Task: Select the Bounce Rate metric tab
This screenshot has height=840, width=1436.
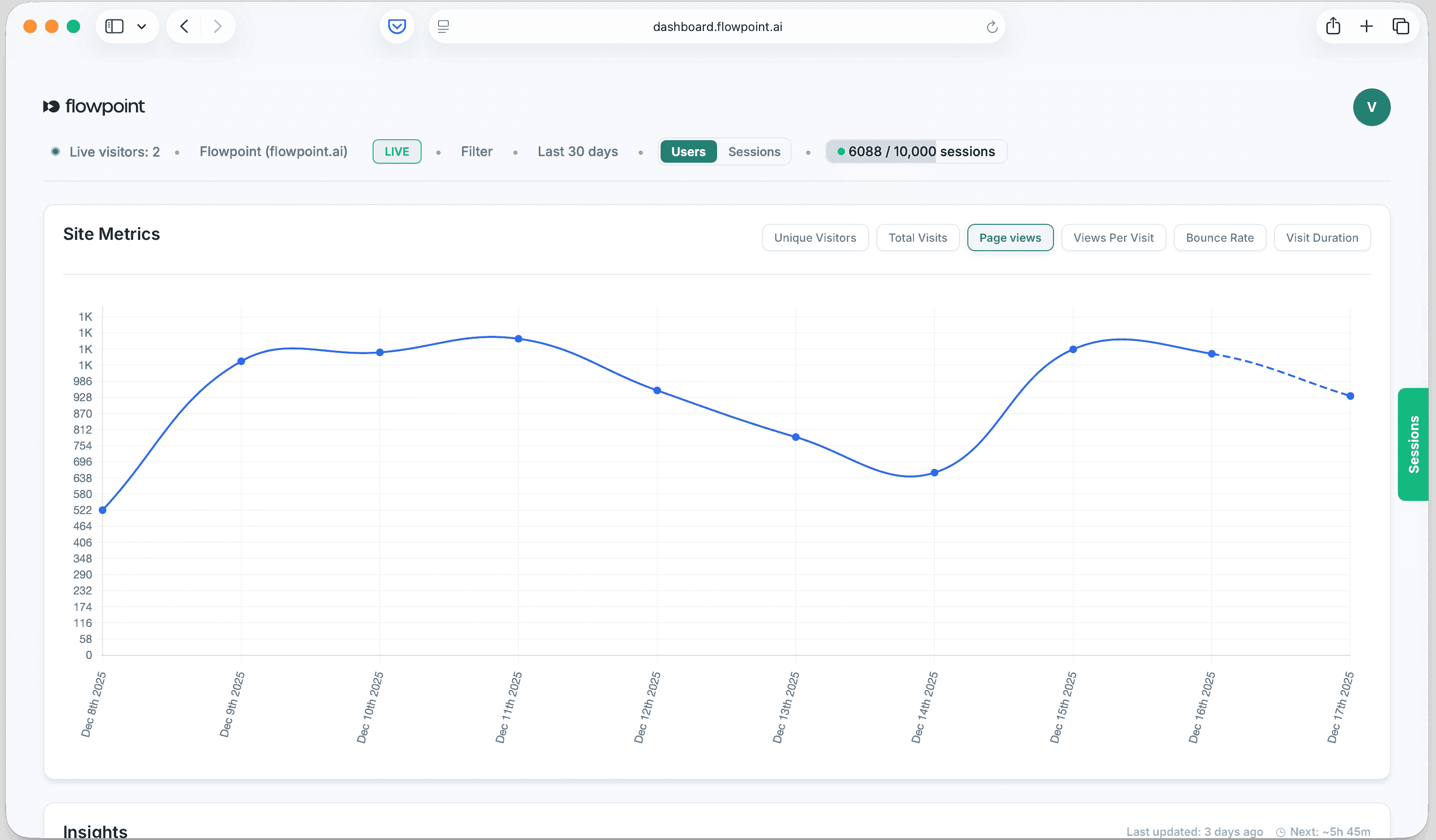Action: tap(1220, 238)
